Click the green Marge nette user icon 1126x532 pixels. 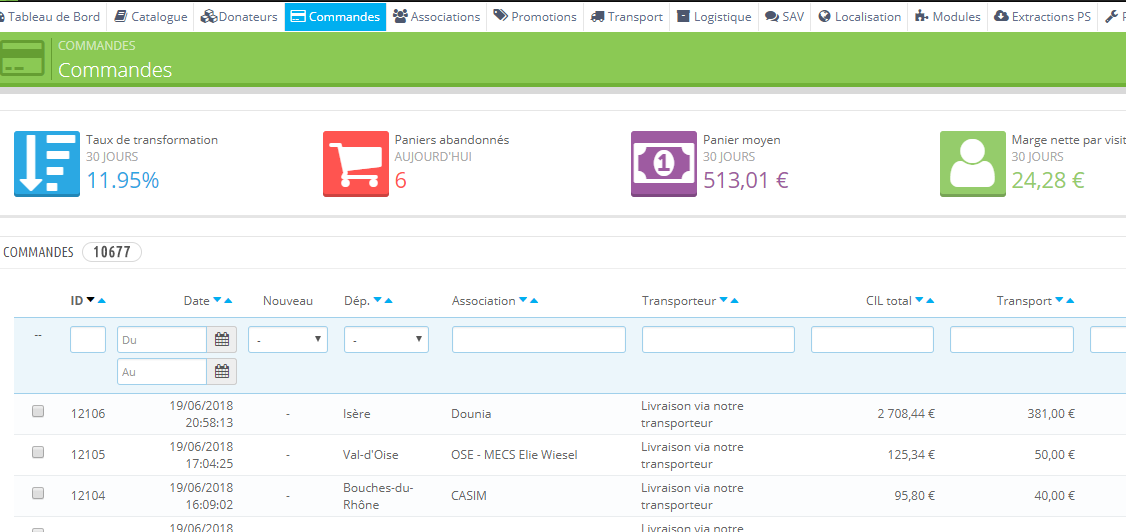(x=972, y=164)
